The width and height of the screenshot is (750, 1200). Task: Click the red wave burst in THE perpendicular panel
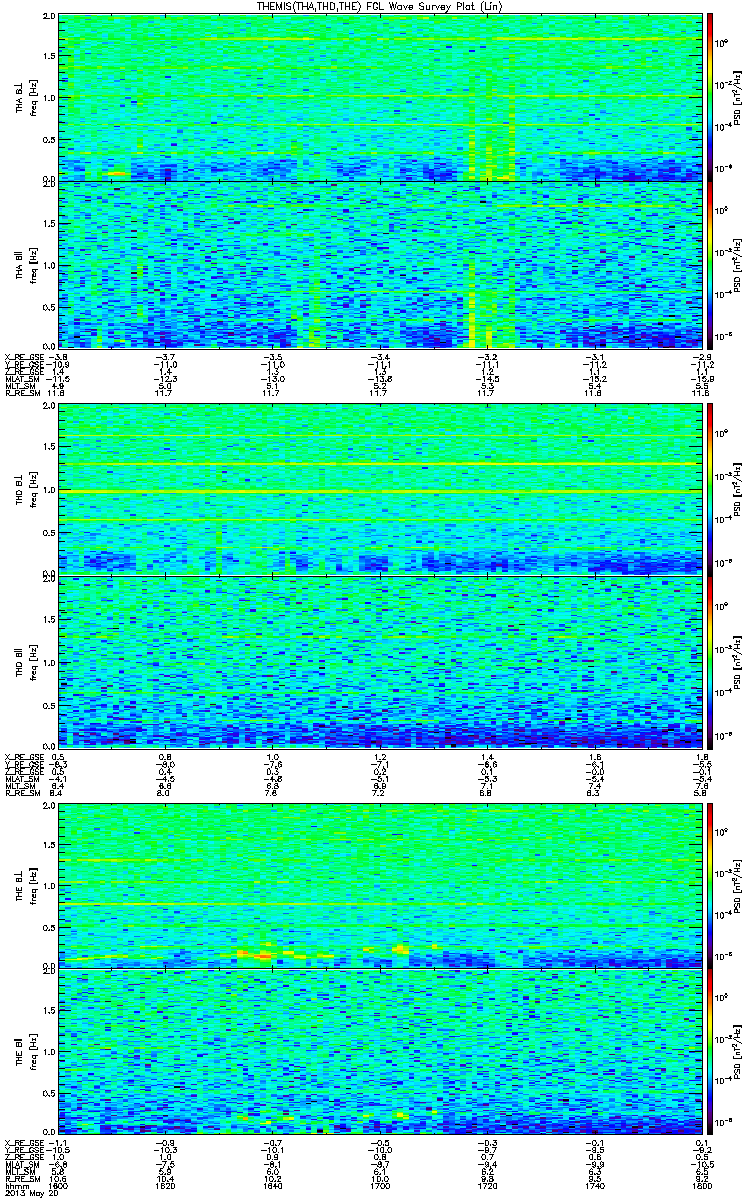(x=263, y=957)
